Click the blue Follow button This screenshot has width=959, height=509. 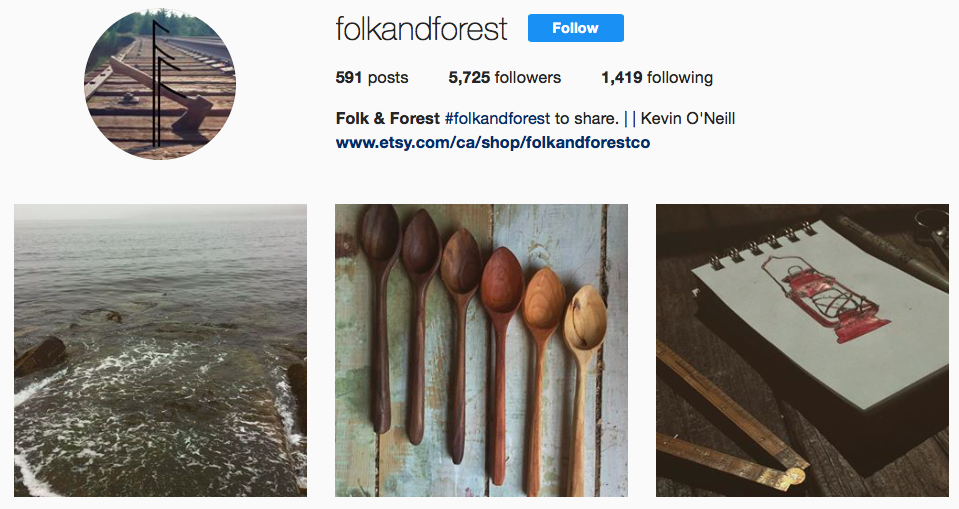576,28
